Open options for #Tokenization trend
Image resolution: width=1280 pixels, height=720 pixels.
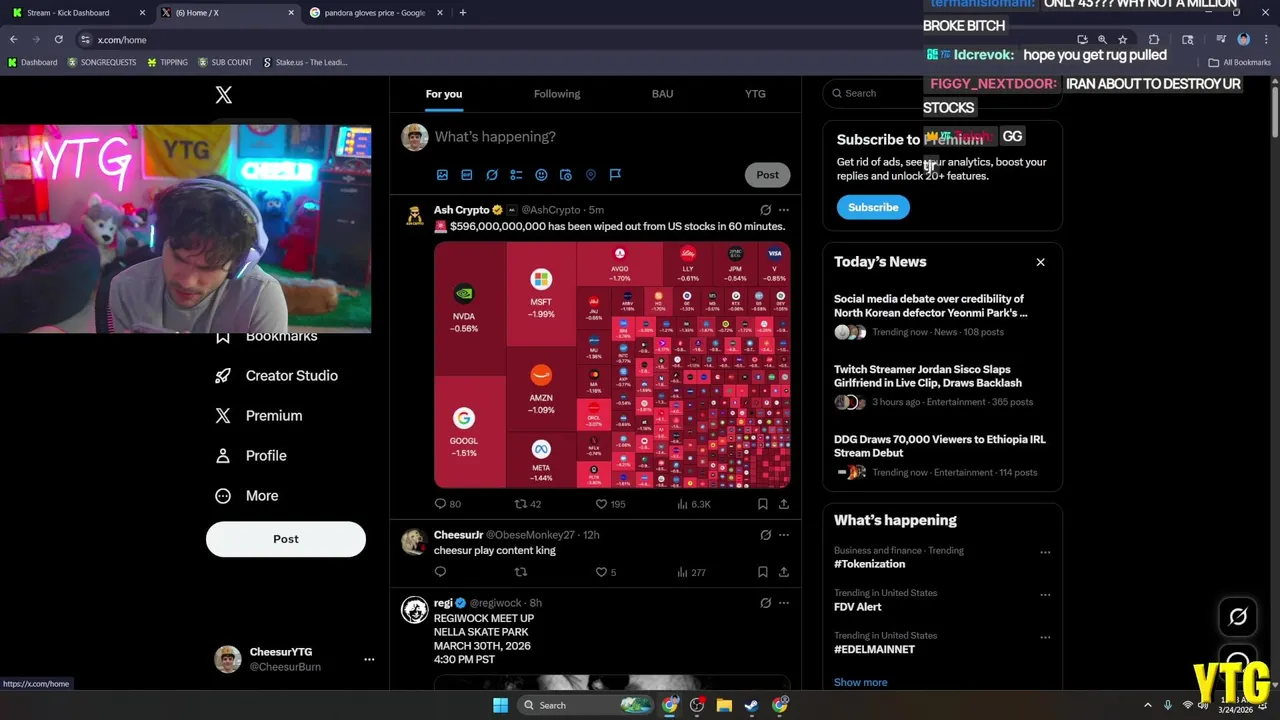point(1045,552)
